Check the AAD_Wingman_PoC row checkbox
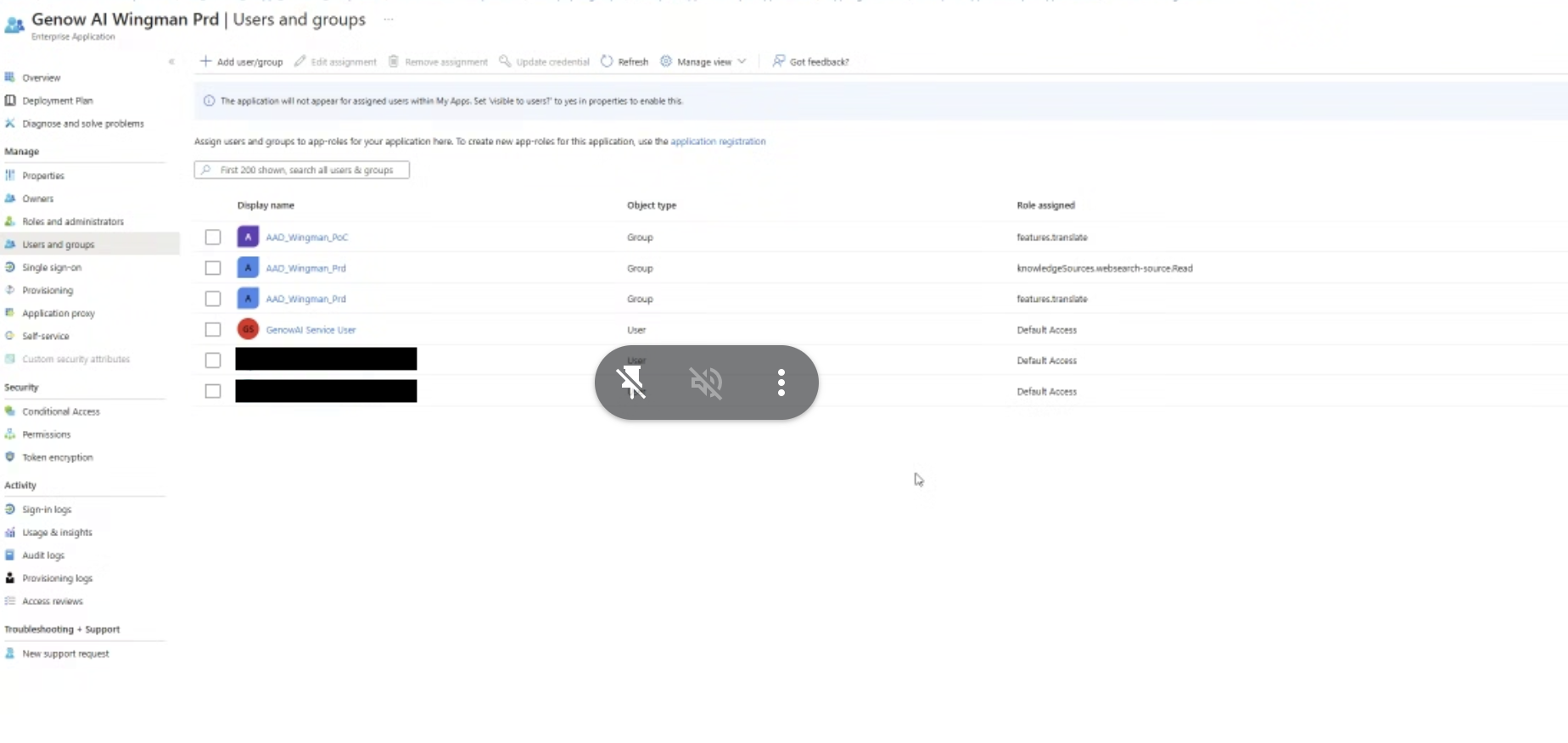The height and width of the screenshot is (743, 1568). click(x=213, y=237)
